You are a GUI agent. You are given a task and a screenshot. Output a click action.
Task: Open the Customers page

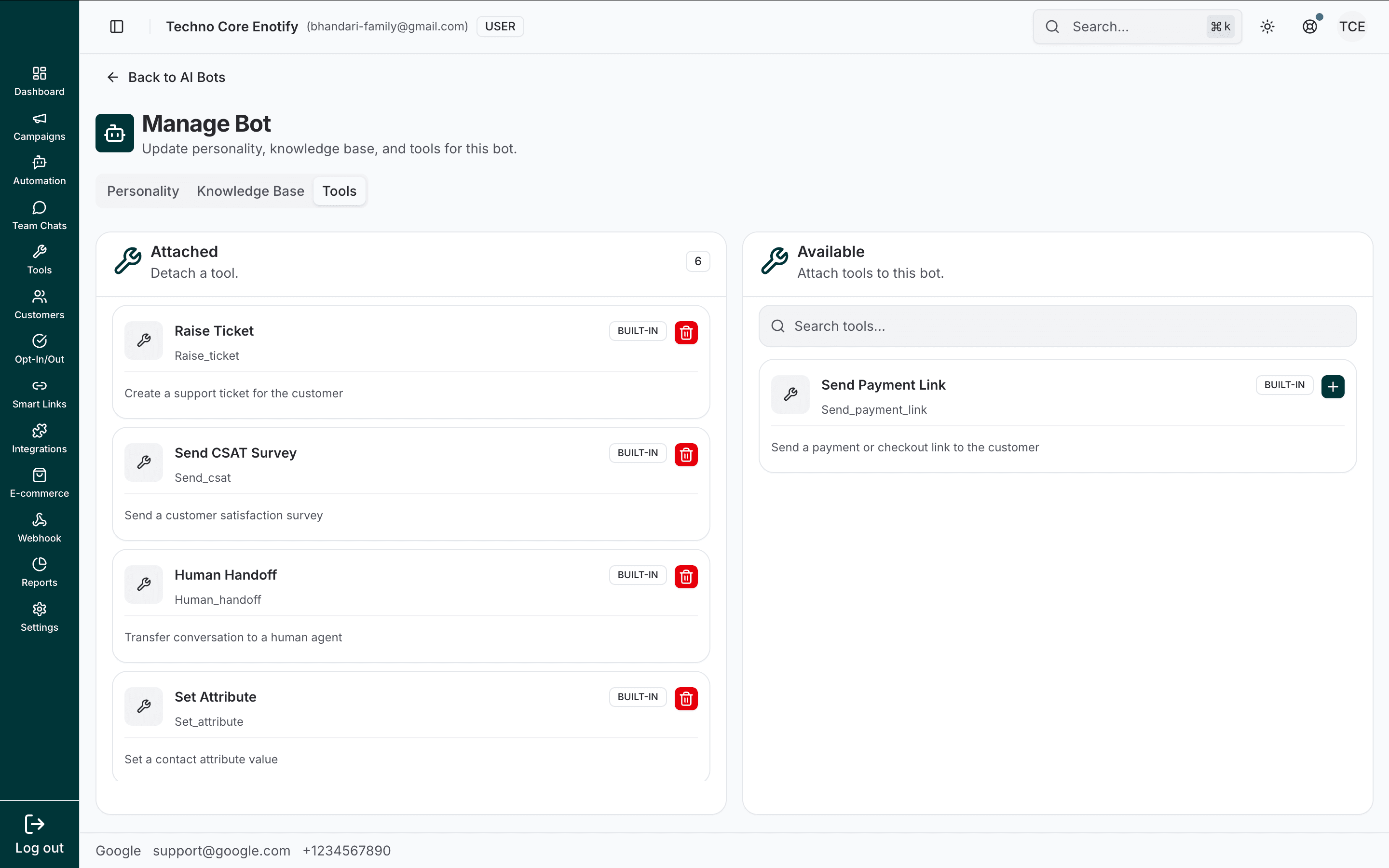click(x=39, y=304)
